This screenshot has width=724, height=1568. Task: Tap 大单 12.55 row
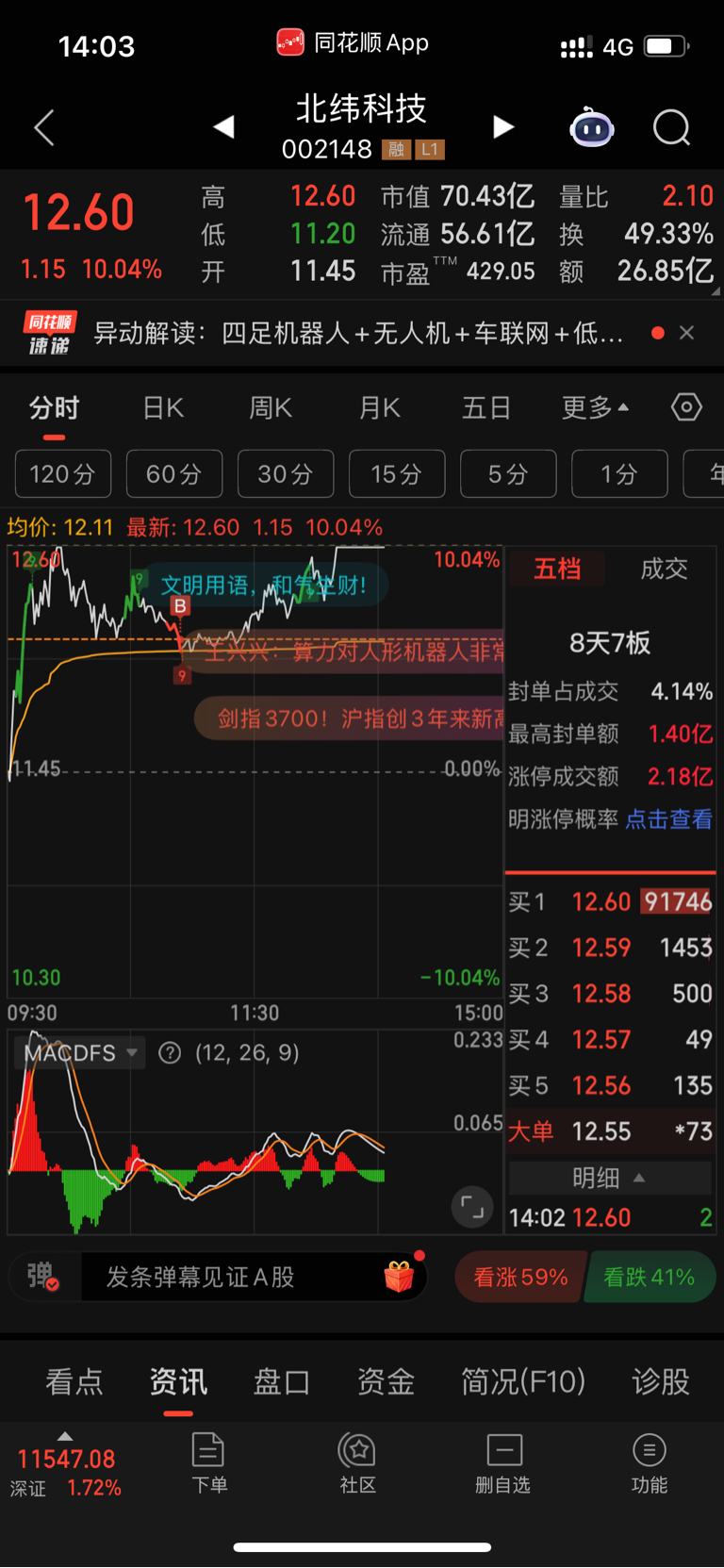[610, 1131]
